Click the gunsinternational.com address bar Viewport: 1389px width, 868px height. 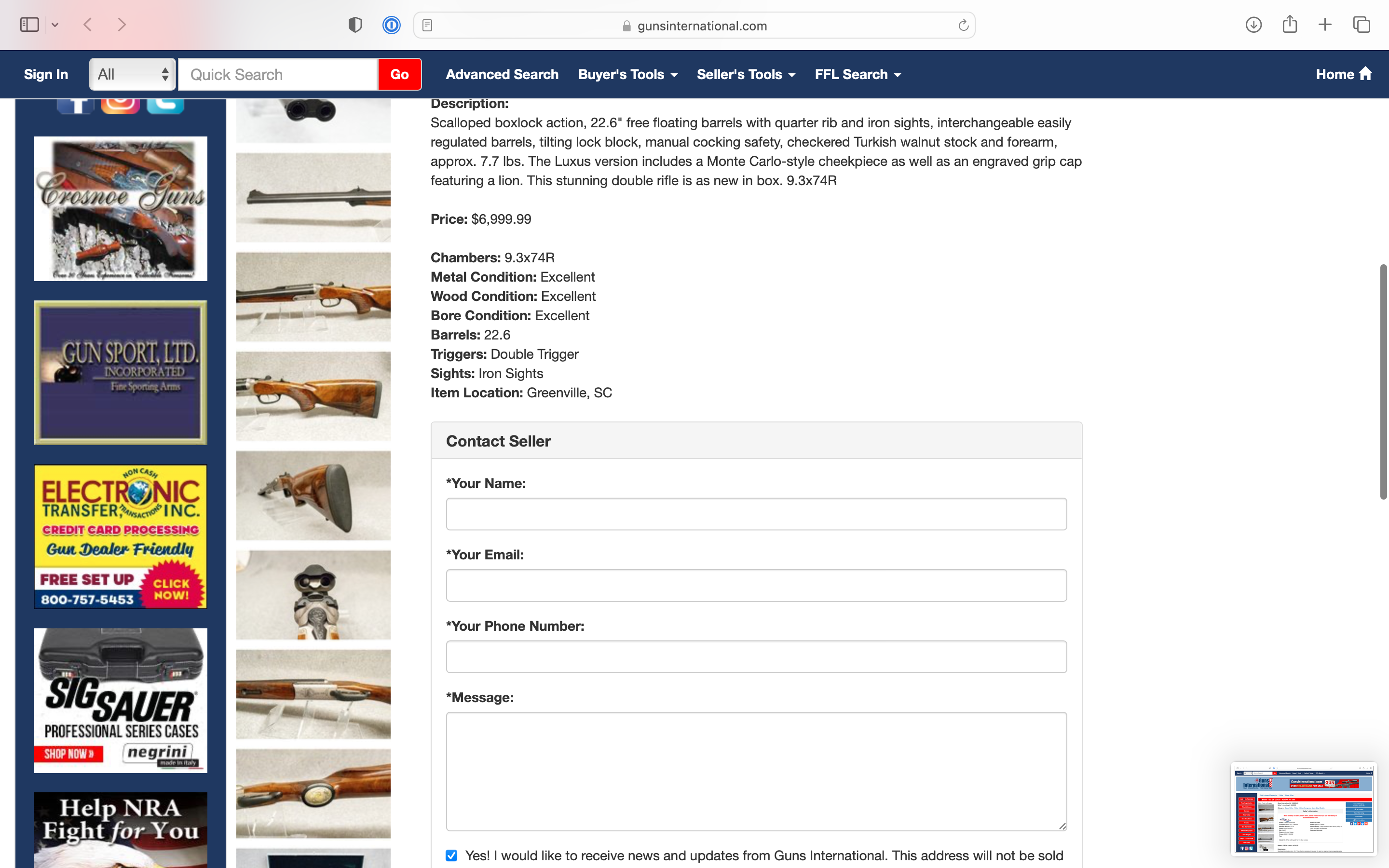[x=694, y=25]
